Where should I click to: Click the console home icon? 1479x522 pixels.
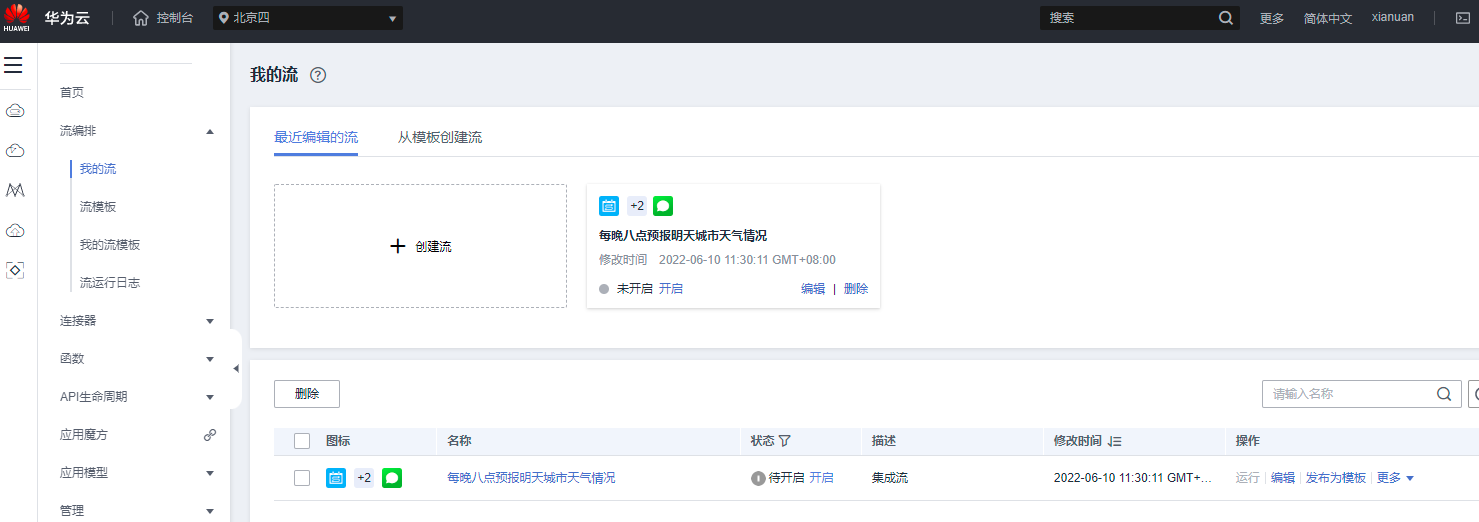141,18
